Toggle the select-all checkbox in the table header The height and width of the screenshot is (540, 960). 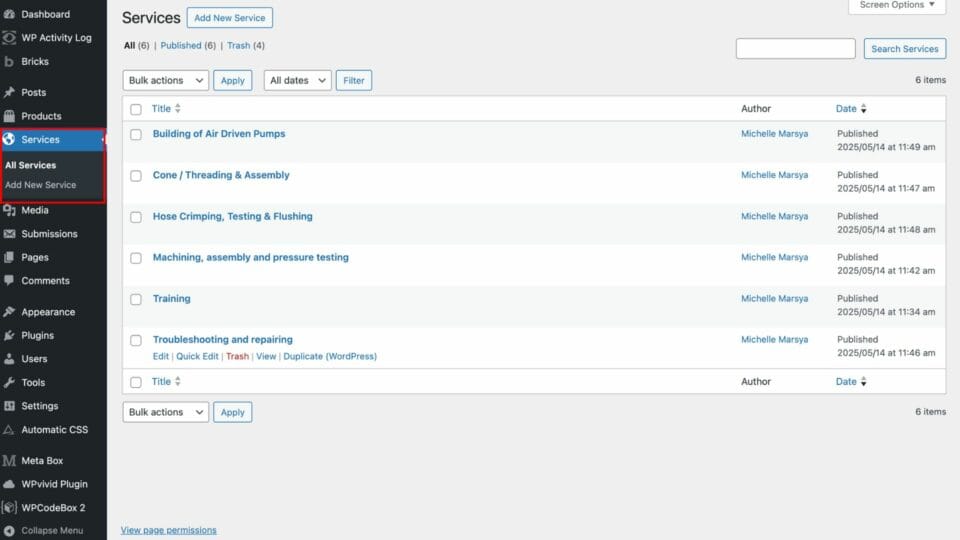[x=136, y=109]
